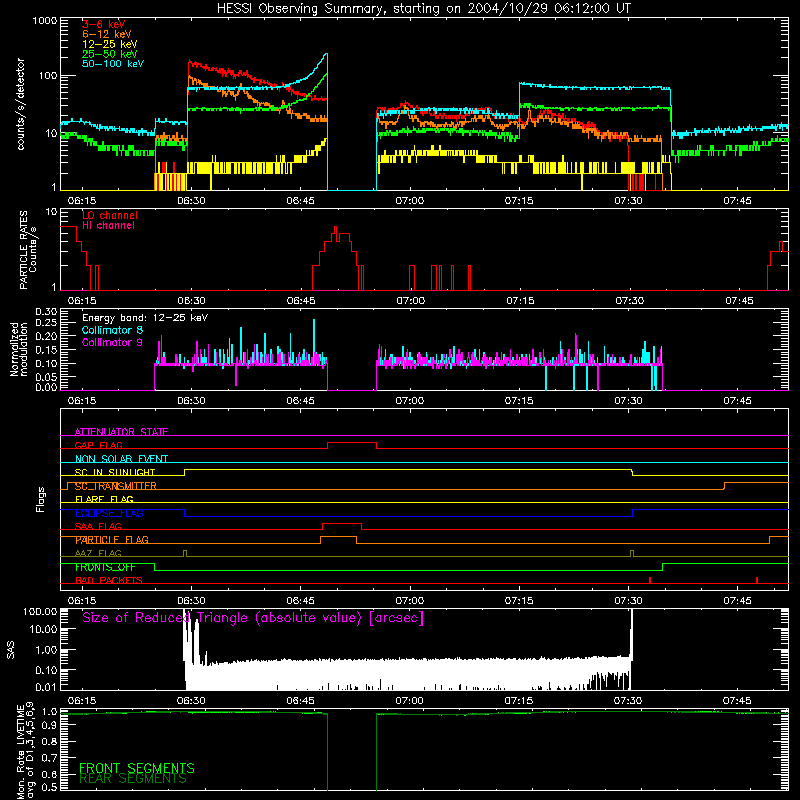Click 07:15 time label under modulation panel
The height and width of the screenshot is (800, 800).
[519, 401]
